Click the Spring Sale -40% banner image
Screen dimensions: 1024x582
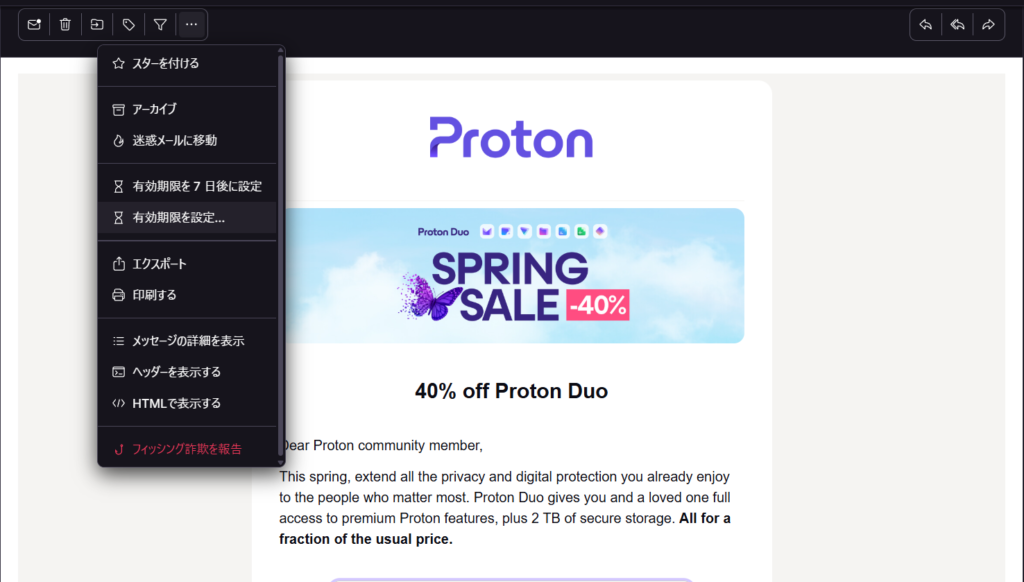[512, 276]
